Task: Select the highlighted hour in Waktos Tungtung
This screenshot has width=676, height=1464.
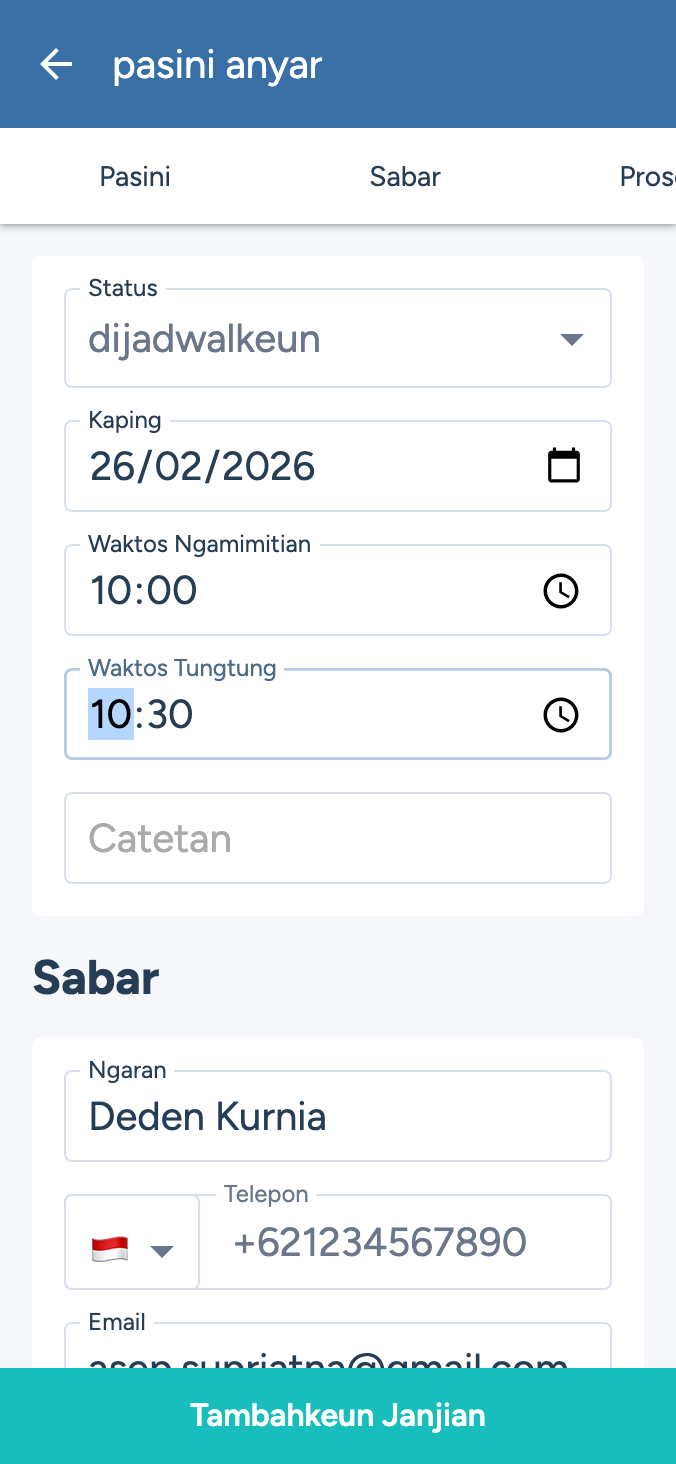Action: 110,715
